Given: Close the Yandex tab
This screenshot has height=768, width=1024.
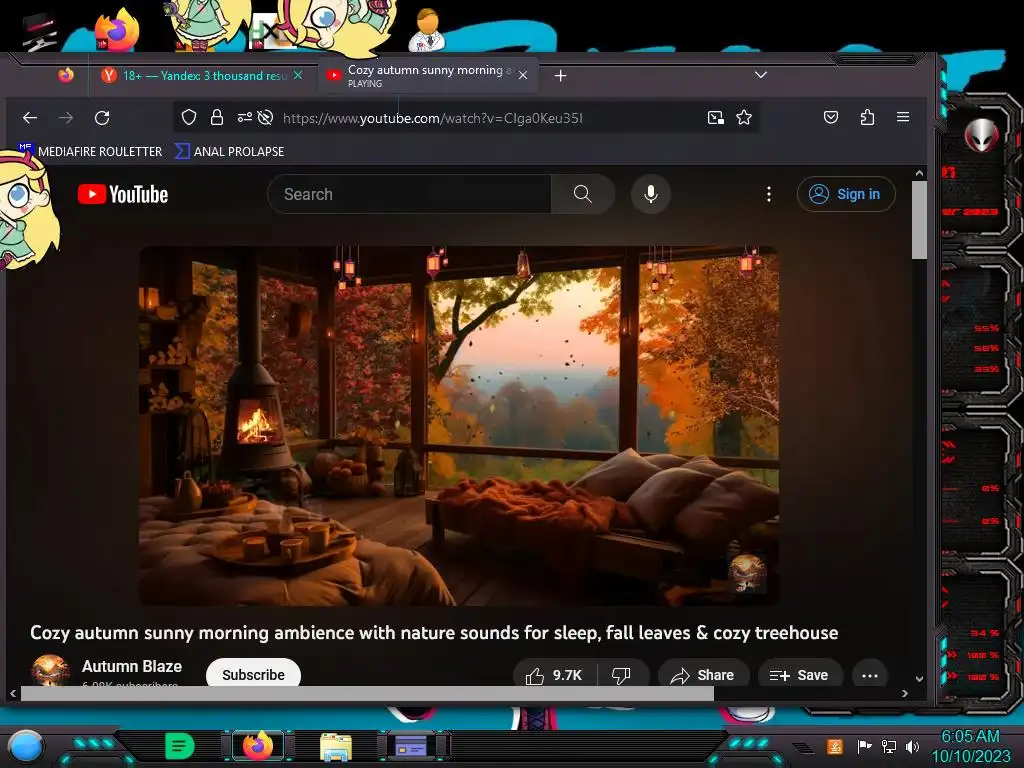Looking at the screenshot, I should click(298, 75).
